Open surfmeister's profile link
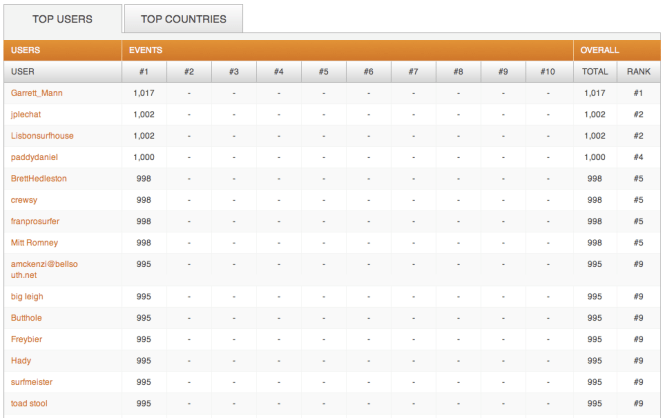 pos(32,382)
